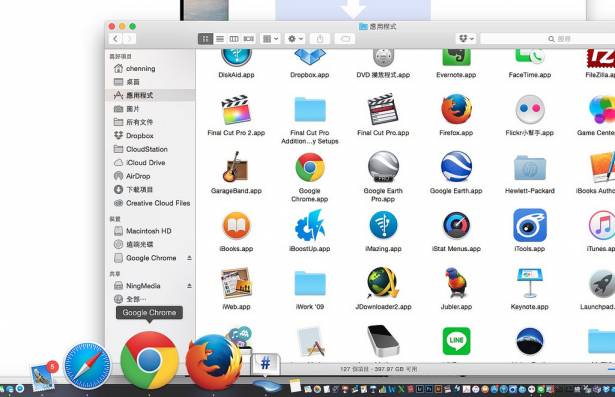Viewport: 615px width, 397px height.
Task: Open the arrange-by dropdown in toolbar
Action: [x=270, y=39]
